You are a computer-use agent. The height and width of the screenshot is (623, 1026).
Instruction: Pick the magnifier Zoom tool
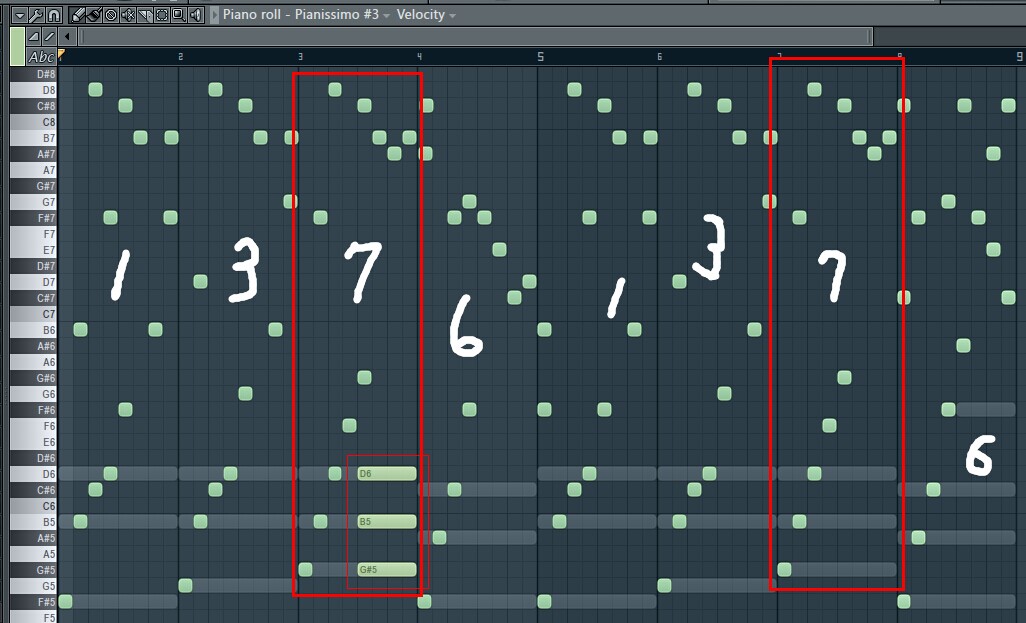pyautogui.click(x=178, y=15)
